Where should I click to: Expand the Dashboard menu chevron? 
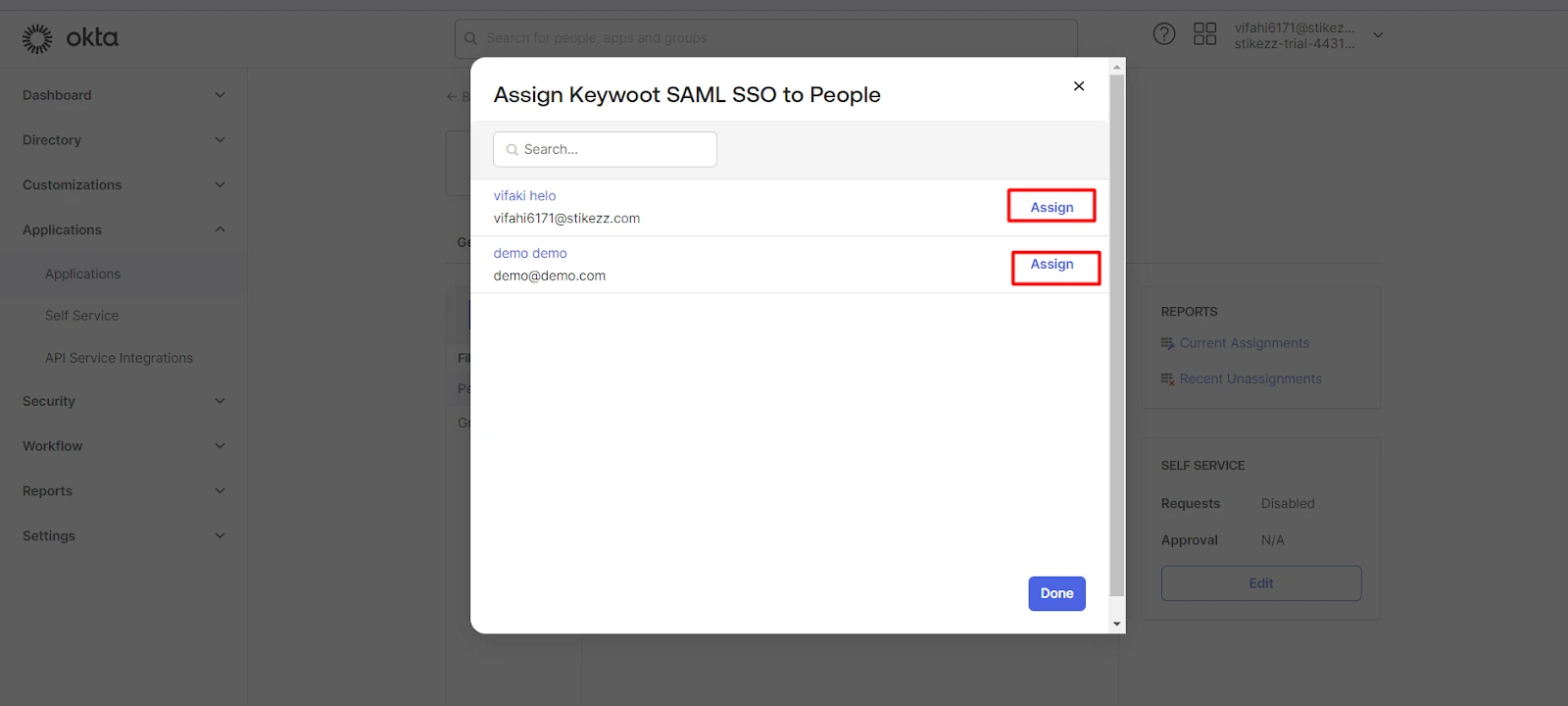tap(220, 95)
